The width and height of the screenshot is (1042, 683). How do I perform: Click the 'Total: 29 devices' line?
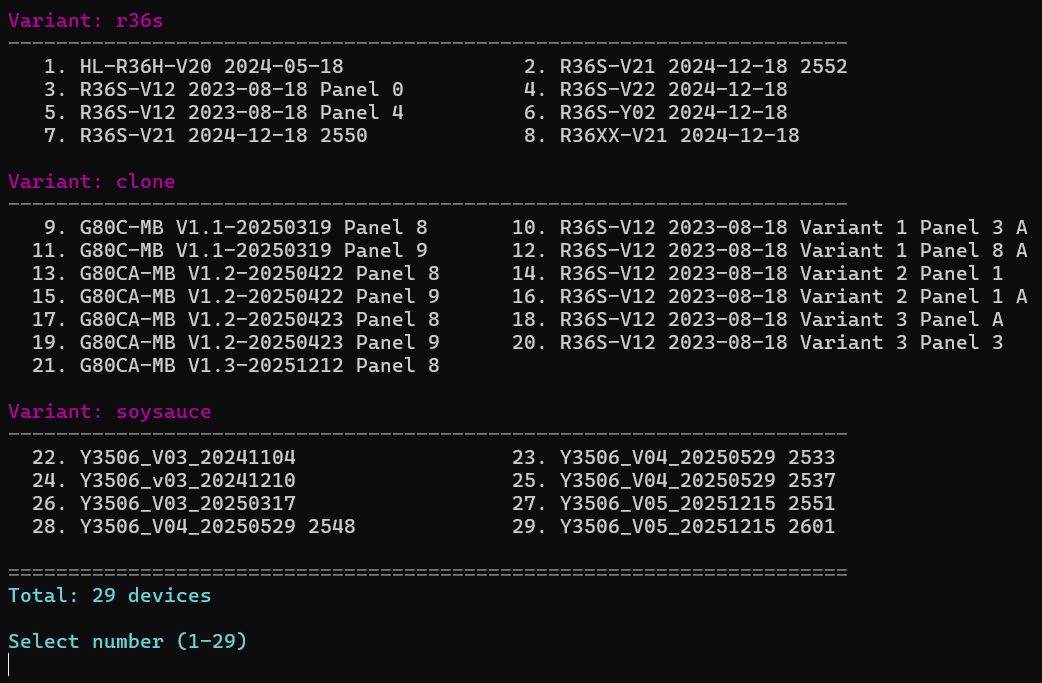pyautogui.click(x=110, y=595)
